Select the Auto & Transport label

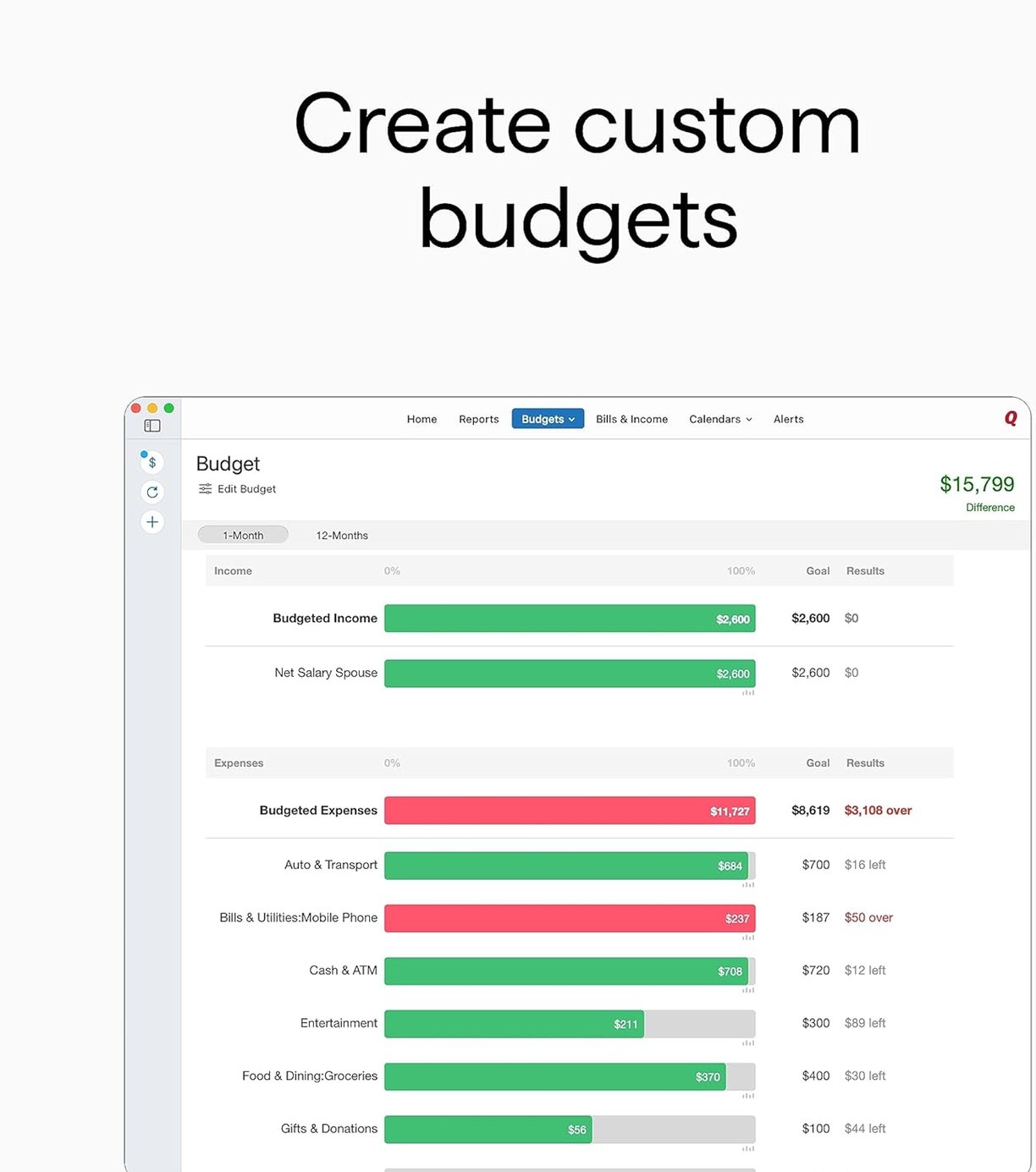coord(331,865)
